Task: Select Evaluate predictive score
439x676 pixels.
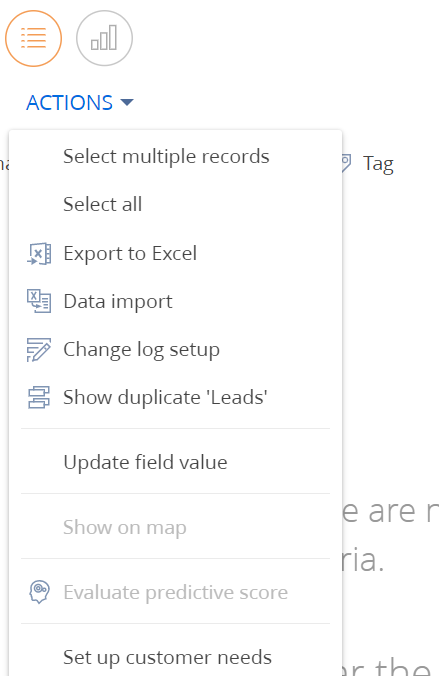Action: coord(176,592)
